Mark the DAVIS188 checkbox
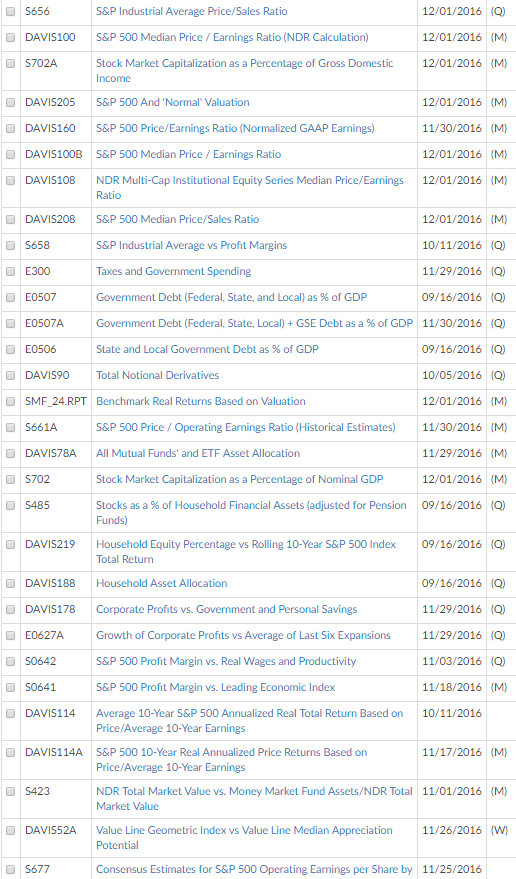 tap(10, 584)
